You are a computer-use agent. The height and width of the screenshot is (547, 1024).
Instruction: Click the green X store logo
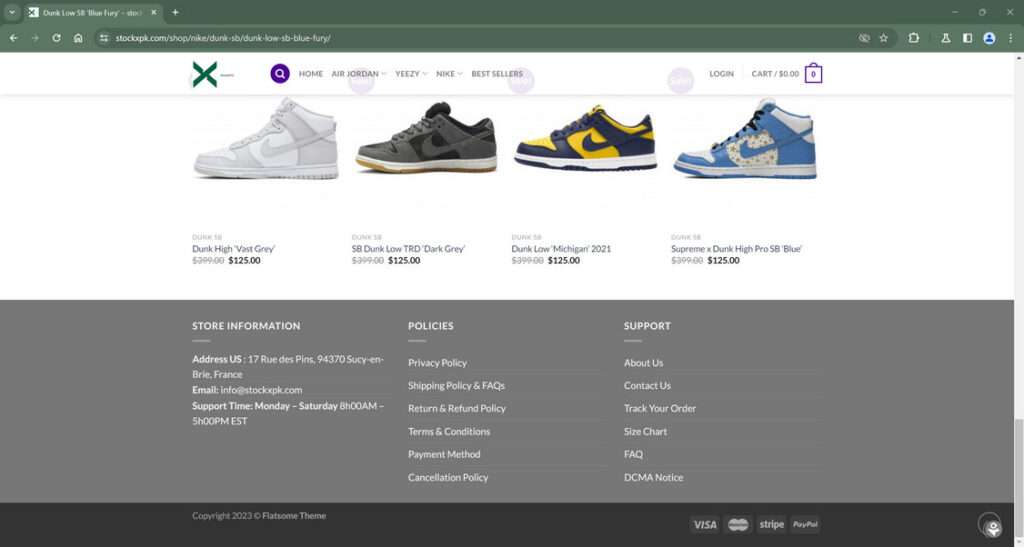point(205,74)
